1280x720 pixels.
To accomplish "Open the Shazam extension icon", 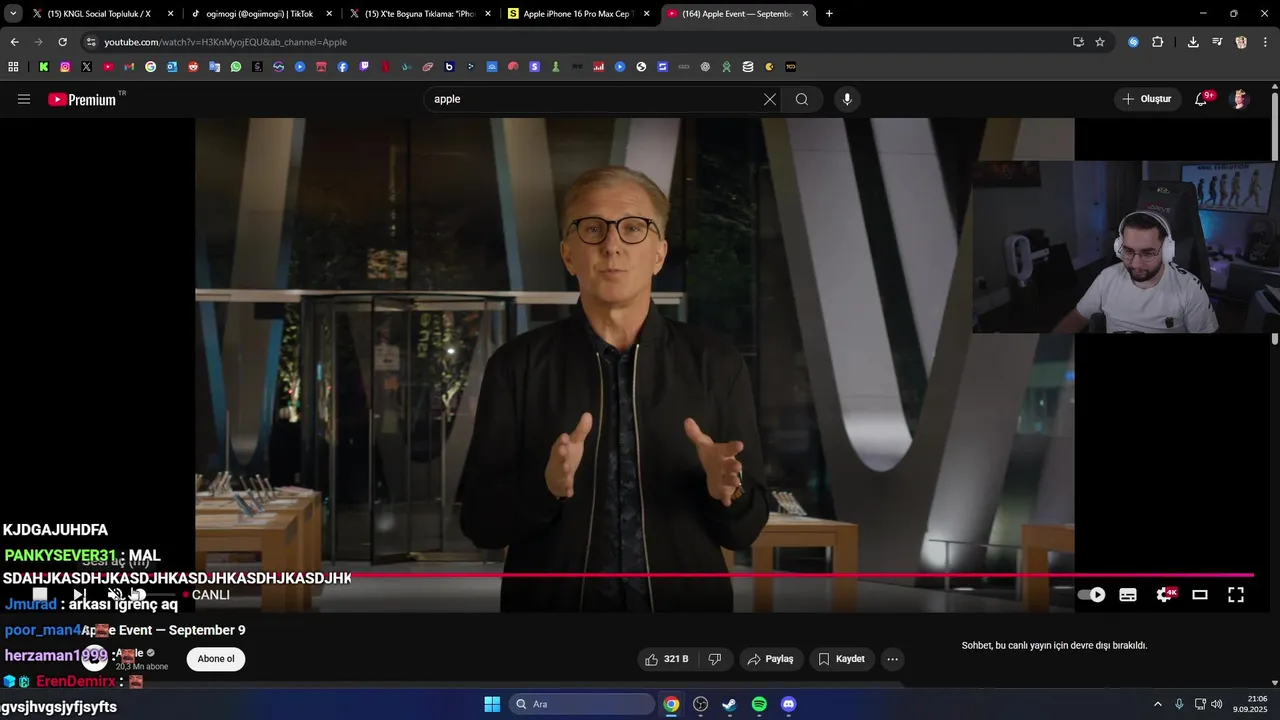I will point(1133,42).
